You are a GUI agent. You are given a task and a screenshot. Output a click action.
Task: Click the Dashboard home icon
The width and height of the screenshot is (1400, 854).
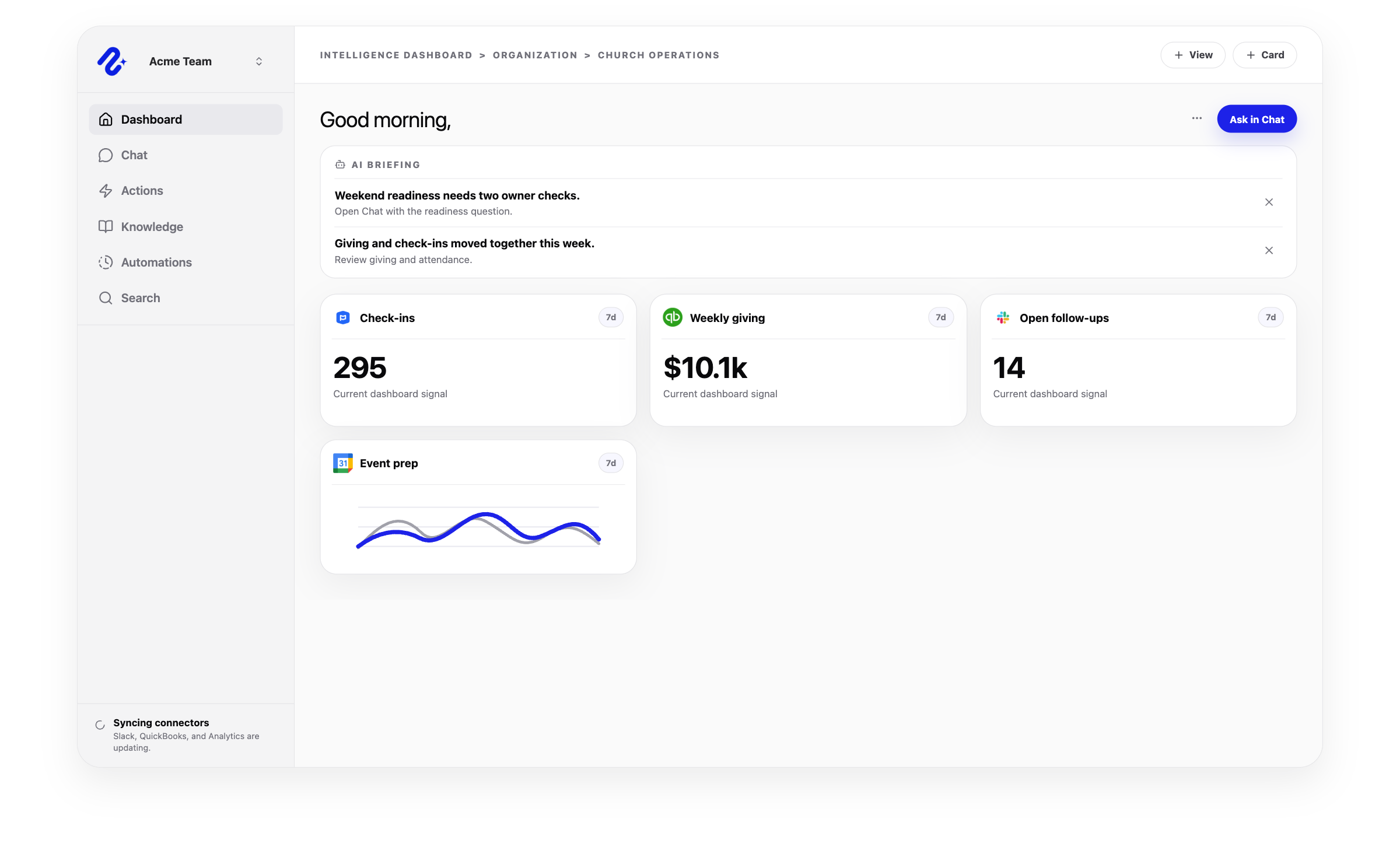click(106, 120)
